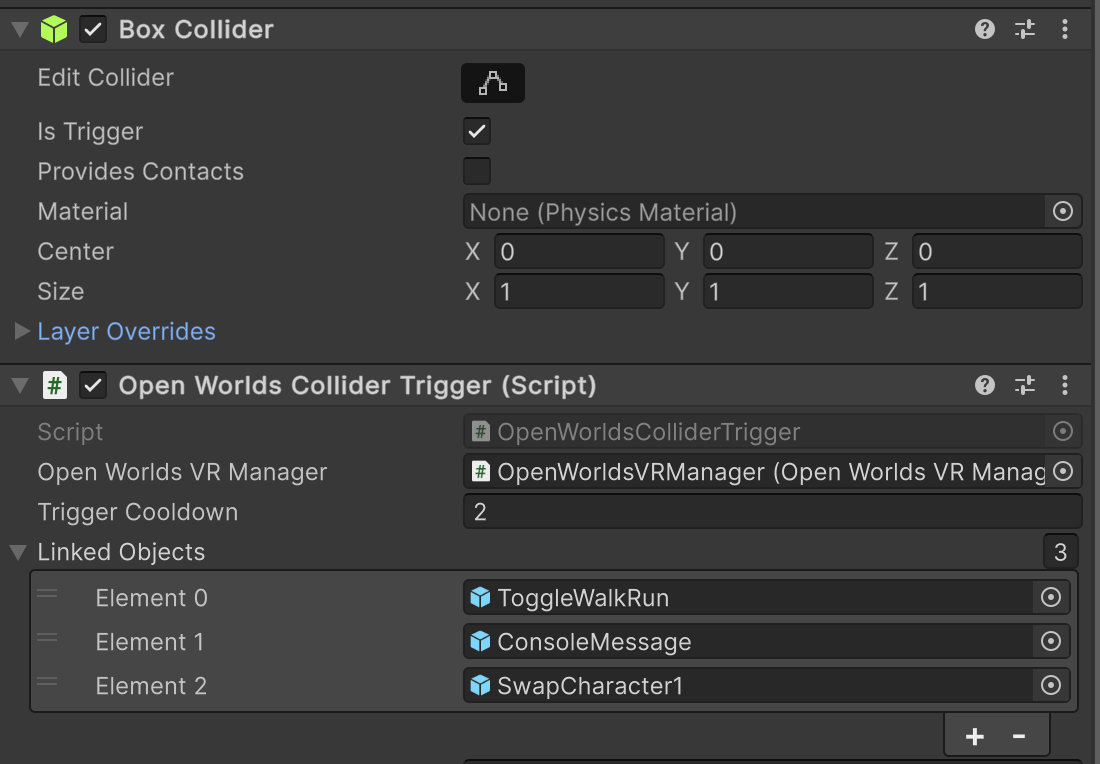The height and width of the screenshot is (764, 1100).
Task: Uncheck the Is Trigger checkbox
Action: pos(477,131)
